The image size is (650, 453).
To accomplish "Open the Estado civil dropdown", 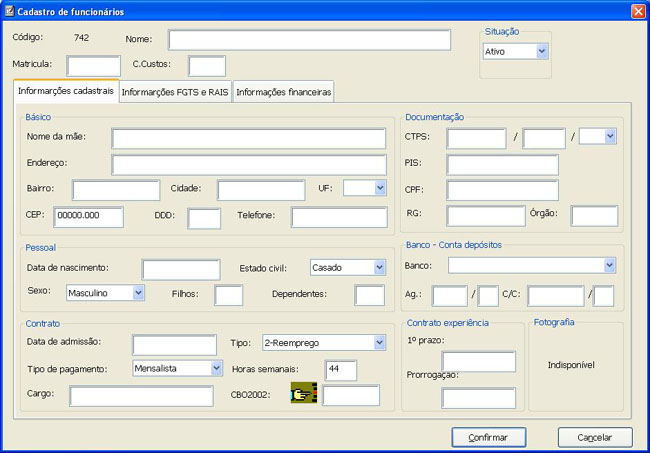I will coord(379,267).
